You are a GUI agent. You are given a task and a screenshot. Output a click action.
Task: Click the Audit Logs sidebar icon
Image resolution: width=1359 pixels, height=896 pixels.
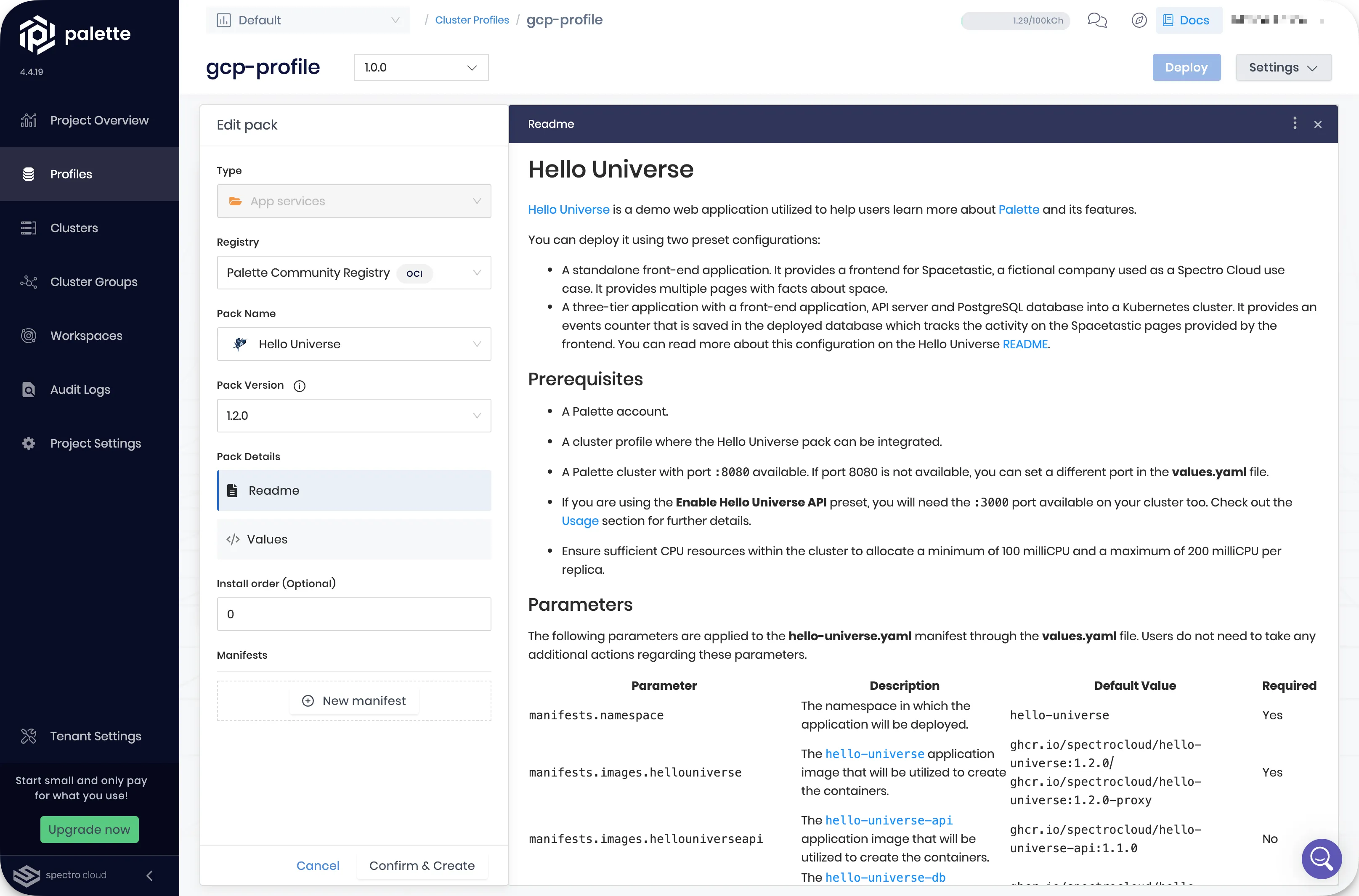[x=29, y=389]
